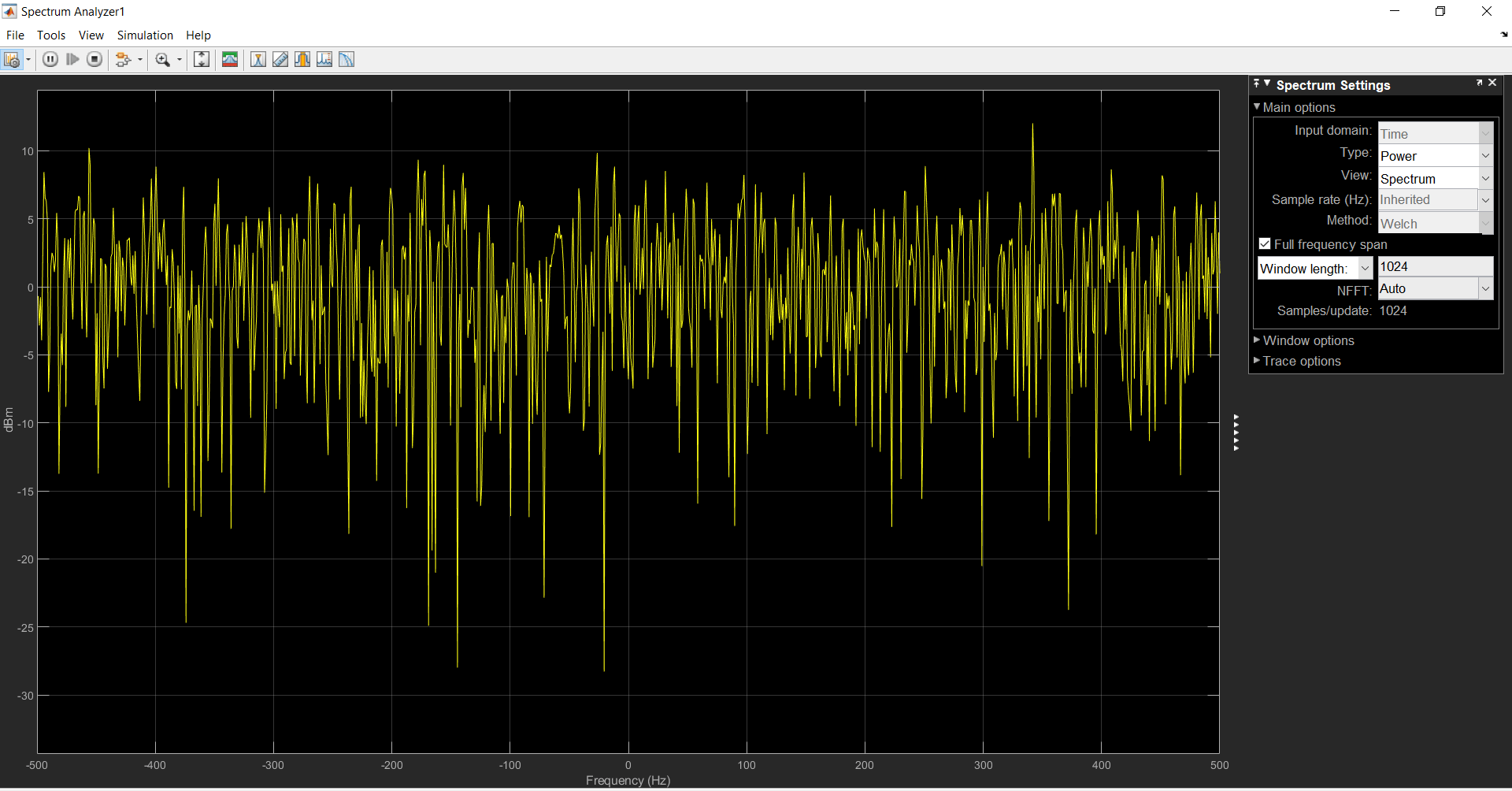The width and height of the screenshot is (1512, 791).
Task: Click the panel hide arrows beside the plot
Action: pos(1236,433)
